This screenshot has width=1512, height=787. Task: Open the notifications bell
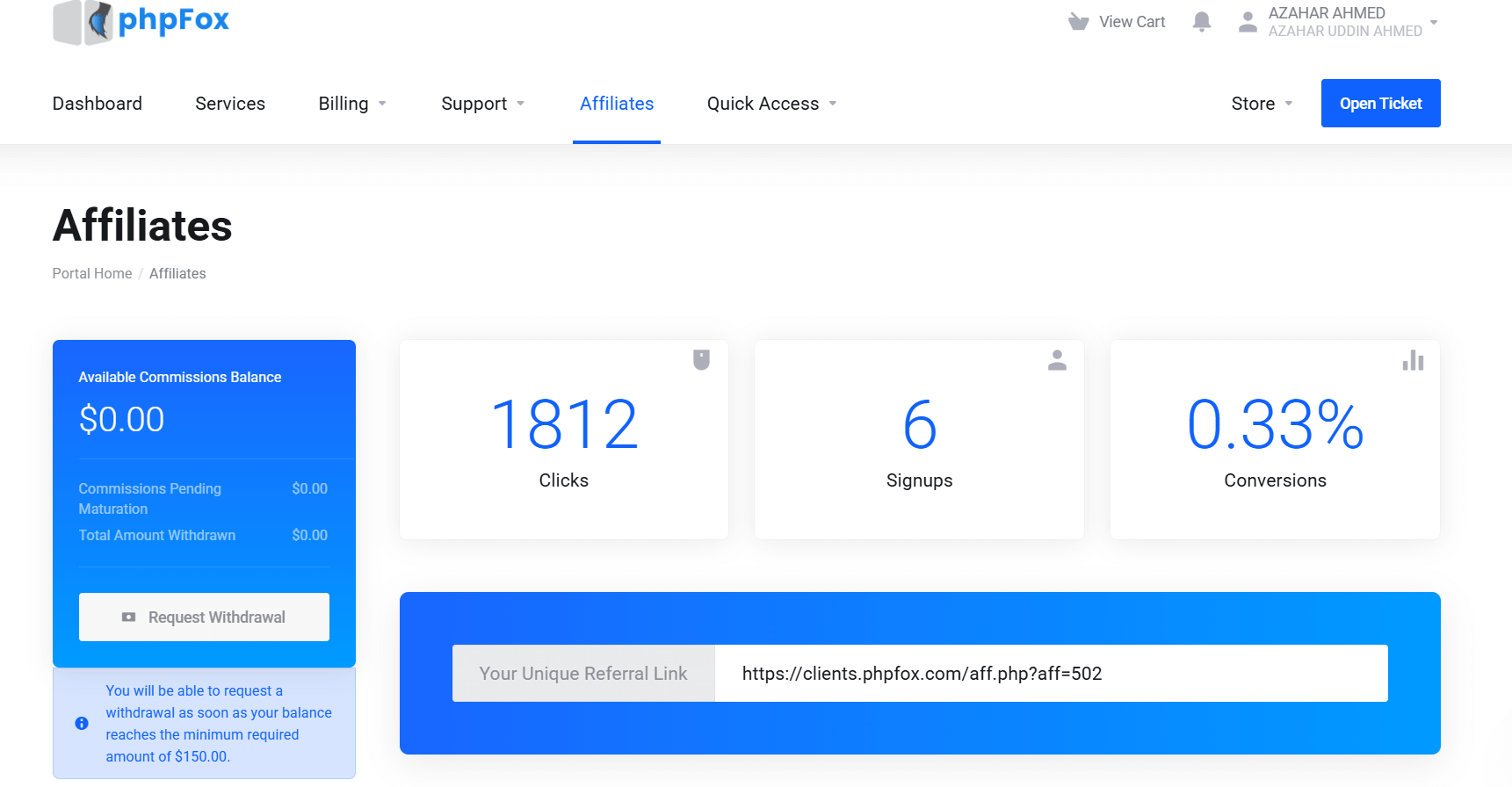click(1201, 22)
